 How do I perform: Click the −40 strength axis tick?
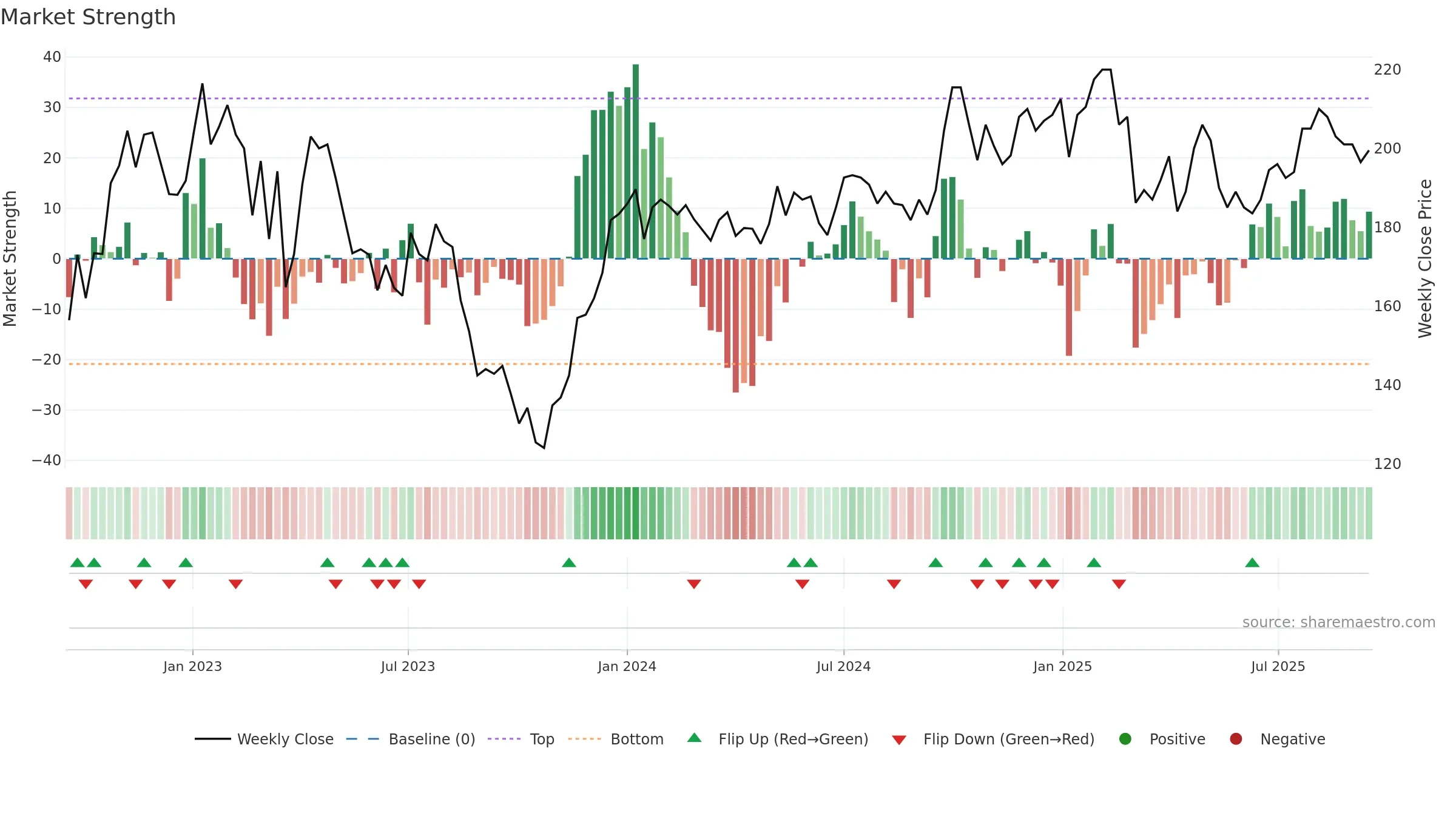(x=47, y=460)
